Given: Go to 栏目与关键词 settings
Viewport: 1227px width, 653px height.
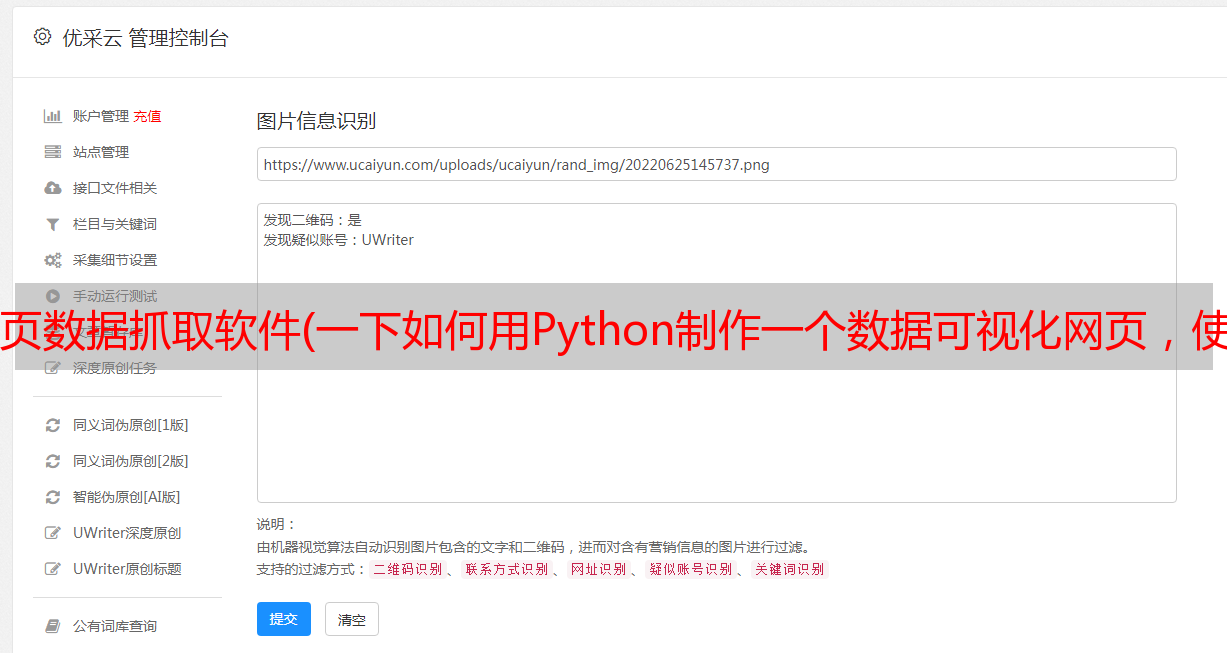Looking at the screenshot, I should point(115,224).
